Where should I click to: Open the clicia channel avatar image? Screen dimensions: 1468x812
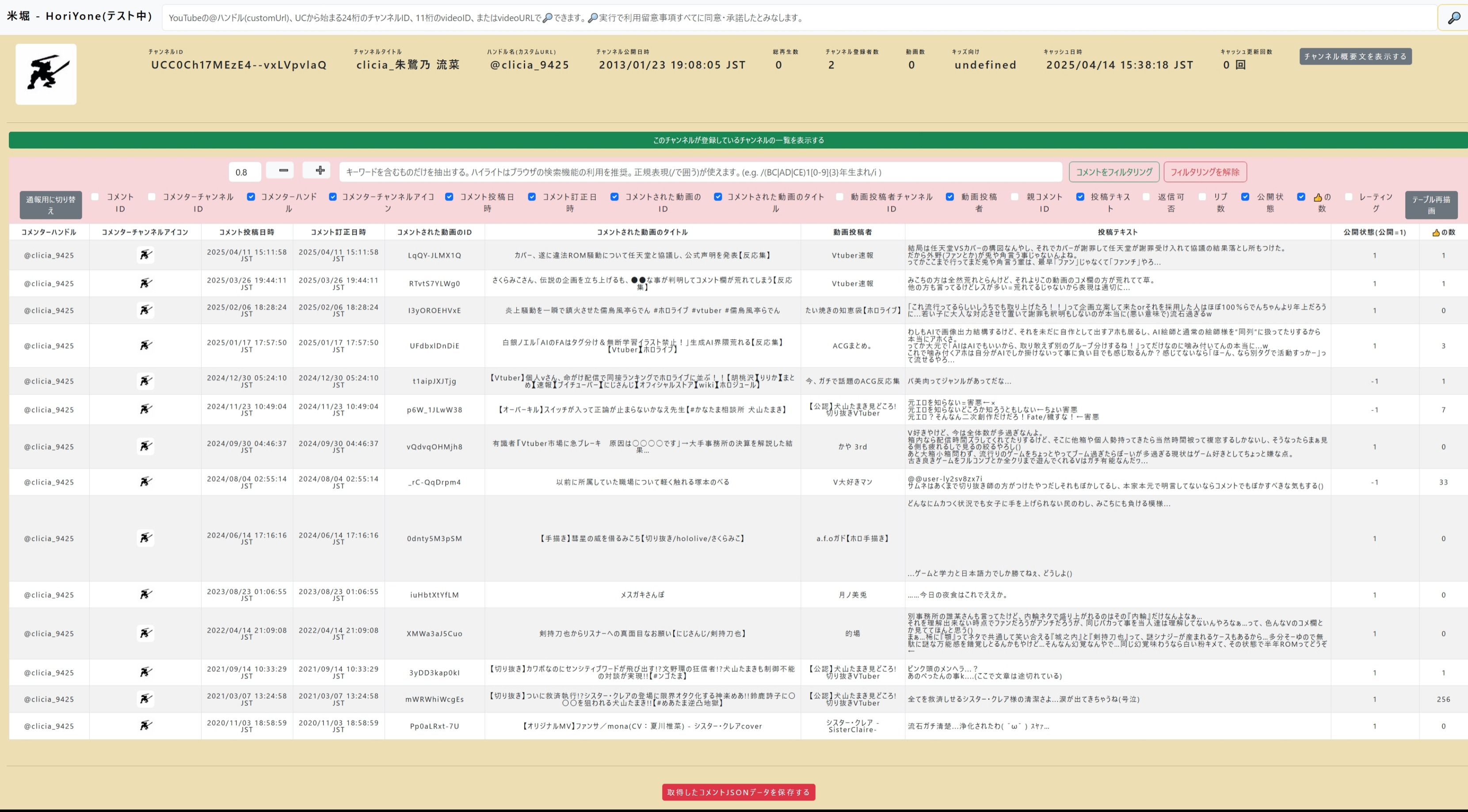[x=46, y=74]
